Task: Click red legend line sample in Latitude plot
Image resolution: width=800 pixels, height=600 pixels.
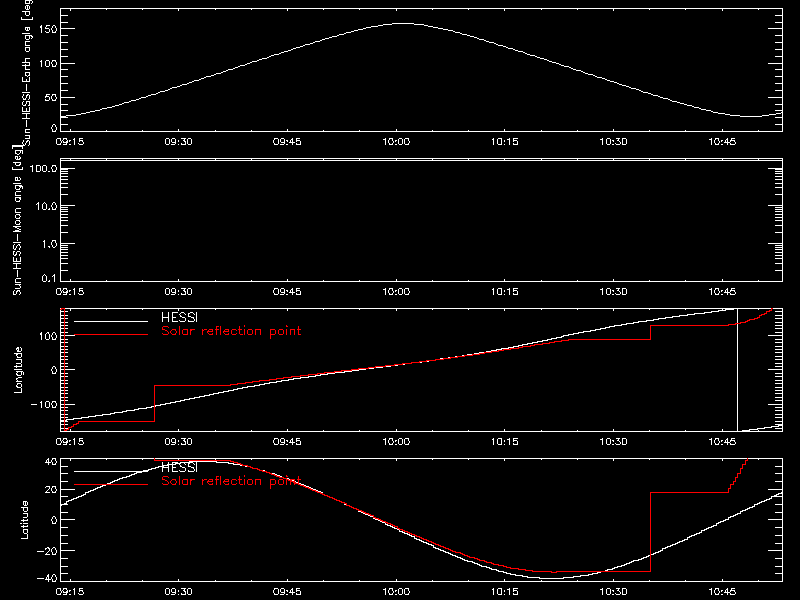Action: coord(111,485)
